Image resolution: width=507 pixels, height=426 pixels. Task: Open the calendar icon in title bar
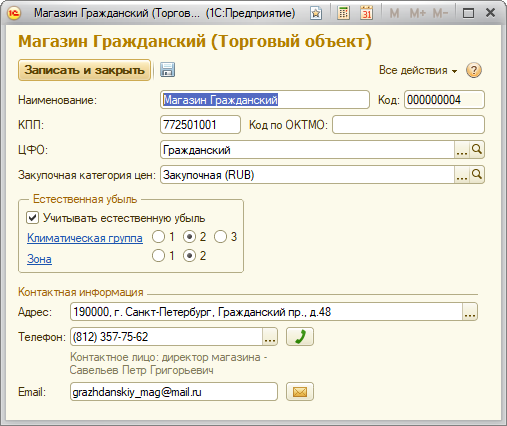tap(367, 13)
